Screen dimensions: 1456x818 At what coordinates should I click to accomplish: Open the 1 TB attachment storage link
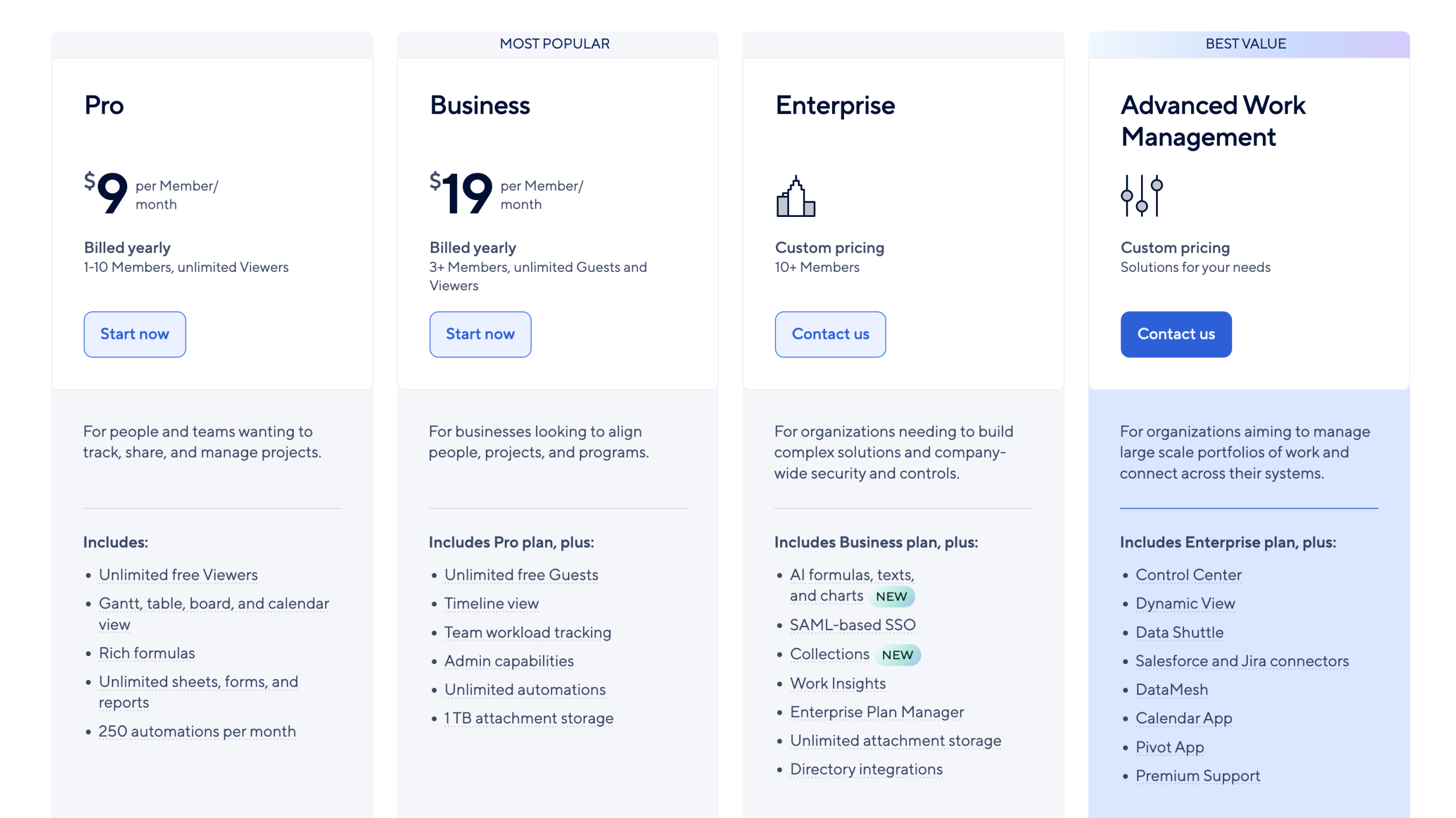pos(528,718)
